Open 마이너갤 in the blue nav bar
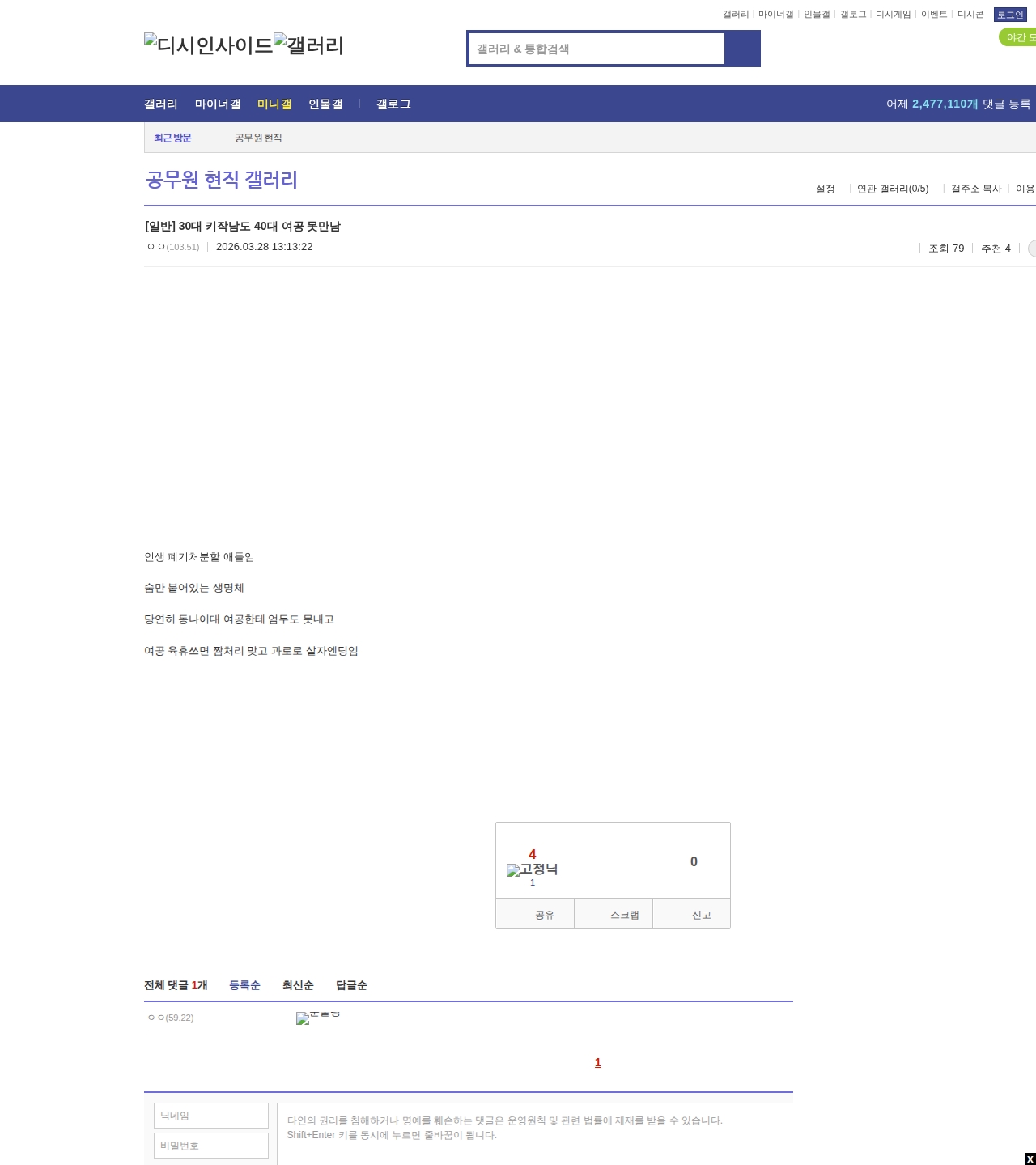1036x1165 pixels. (x=218, y=104)
